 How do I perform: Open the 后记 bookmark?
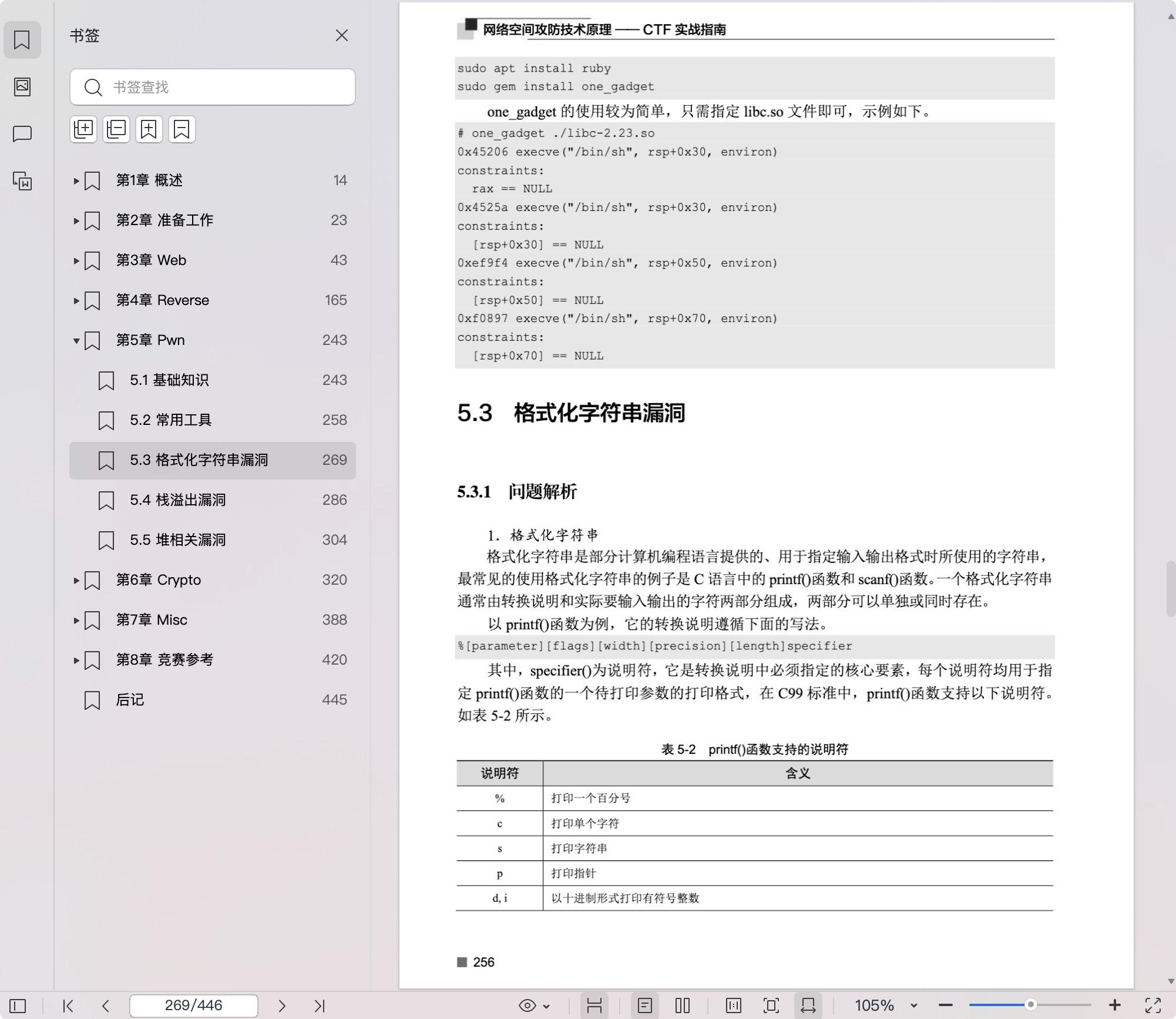click(x=213, y=700)
